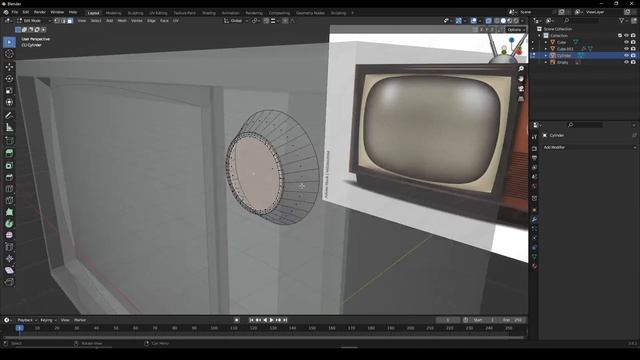The height and width of the screenshot is (360, 640).
Task: Switch to face select mode
Action: pos(70,20)
